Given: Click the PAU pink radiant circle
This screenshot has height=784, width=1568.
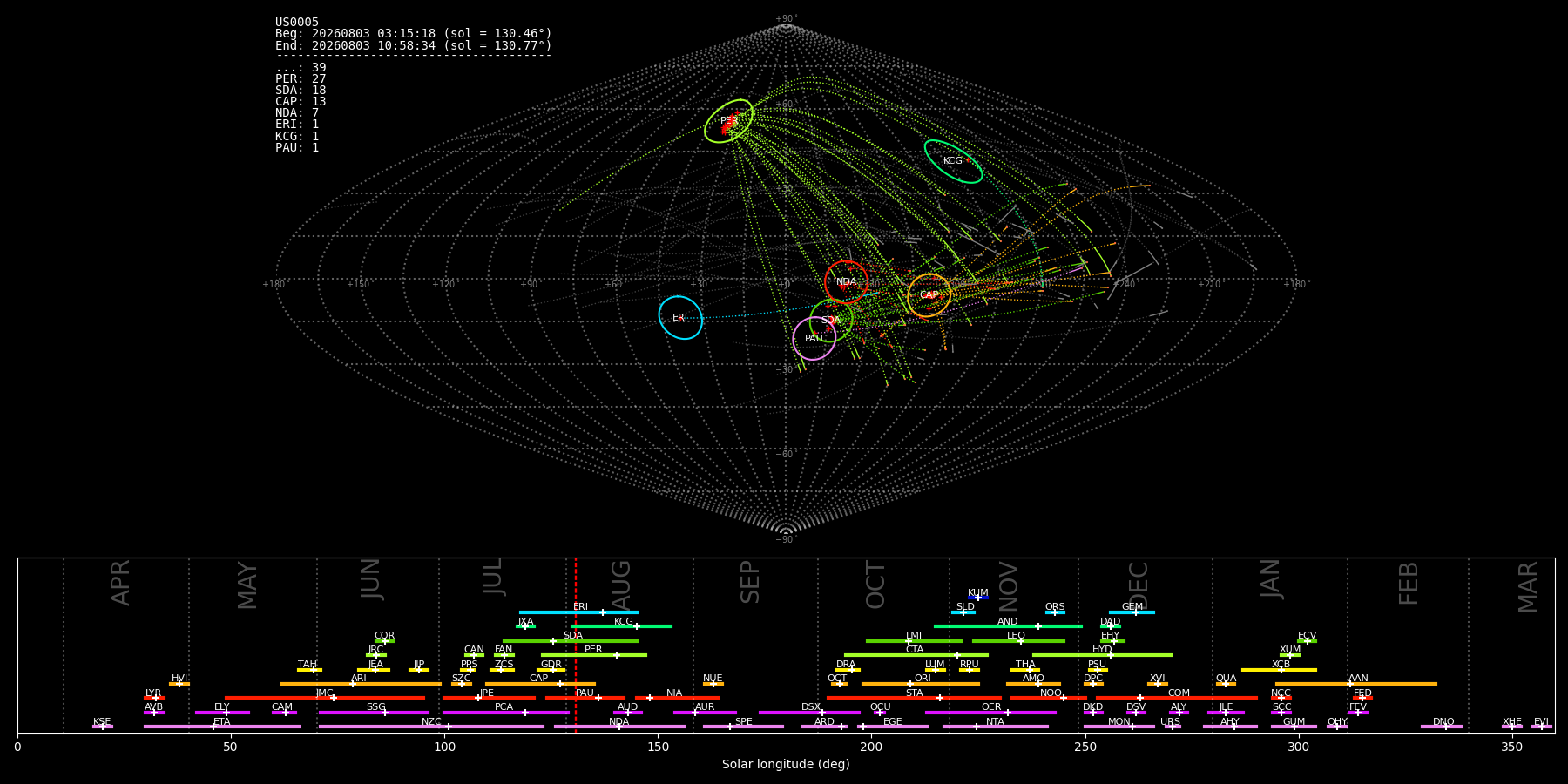Looking at the screenshot, I should click(x=814, y=338).
